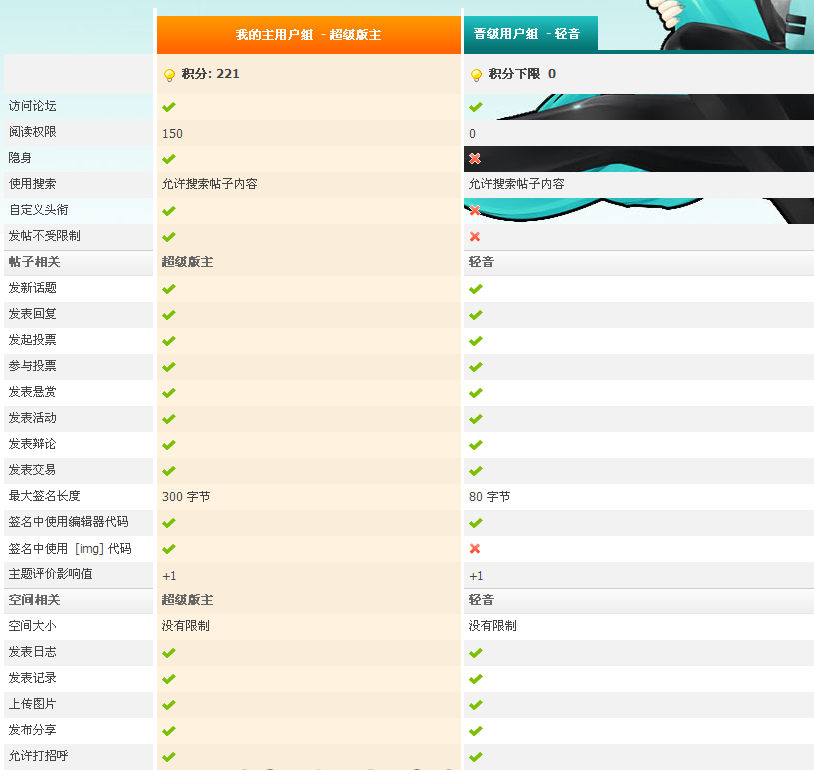Click 发帖不受限制 checkmark in 超级版主 column
The width and height of the screenshot is (814, 770).
click(169, 237)
